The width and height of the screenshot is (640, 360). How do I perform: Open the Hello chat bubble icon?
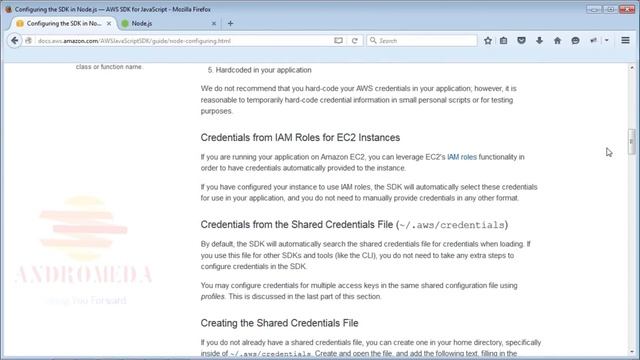pos(575,40)
